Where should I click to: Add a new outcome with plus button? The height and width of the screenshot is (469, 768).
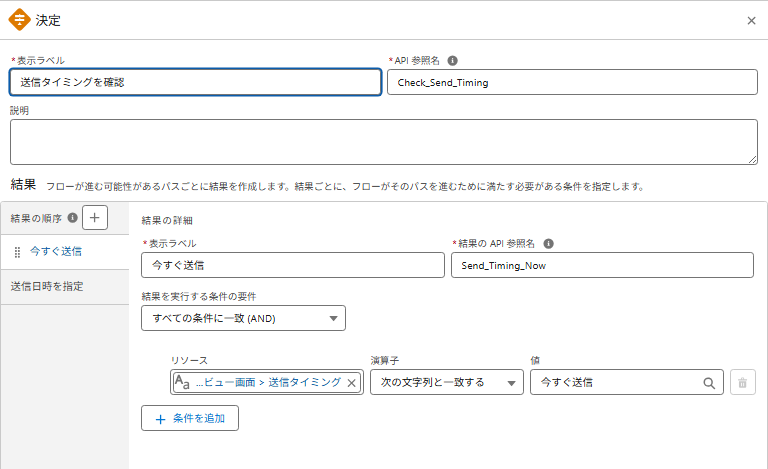(x=95, y=218)
